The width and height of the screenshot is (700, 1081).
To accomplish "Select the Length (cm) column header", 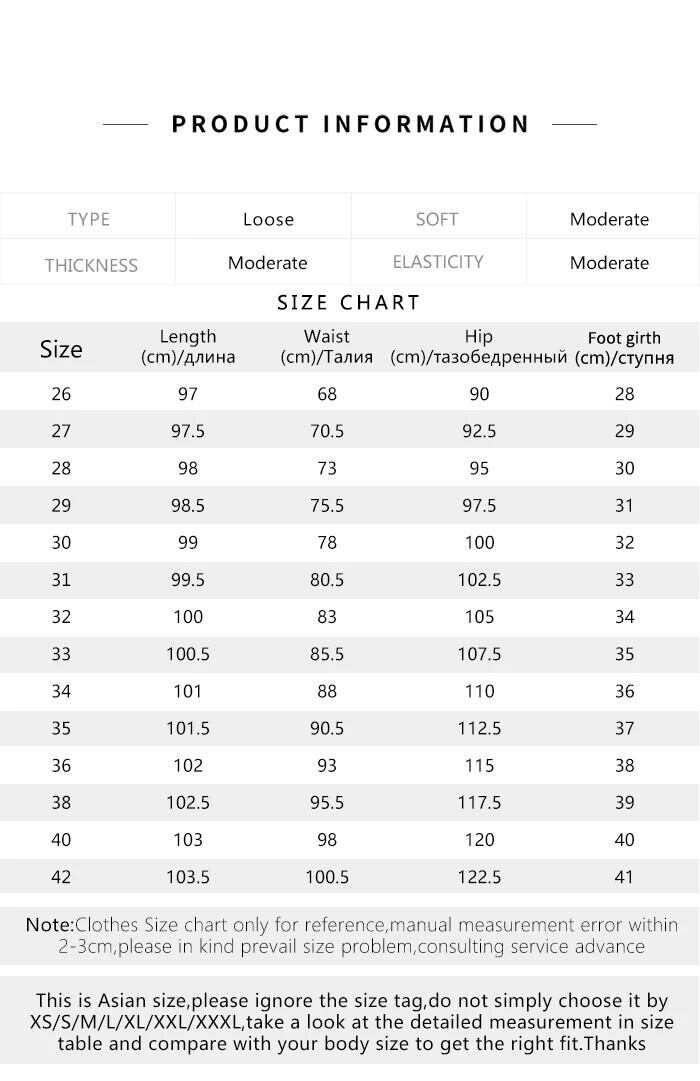I will pos(188,347).
